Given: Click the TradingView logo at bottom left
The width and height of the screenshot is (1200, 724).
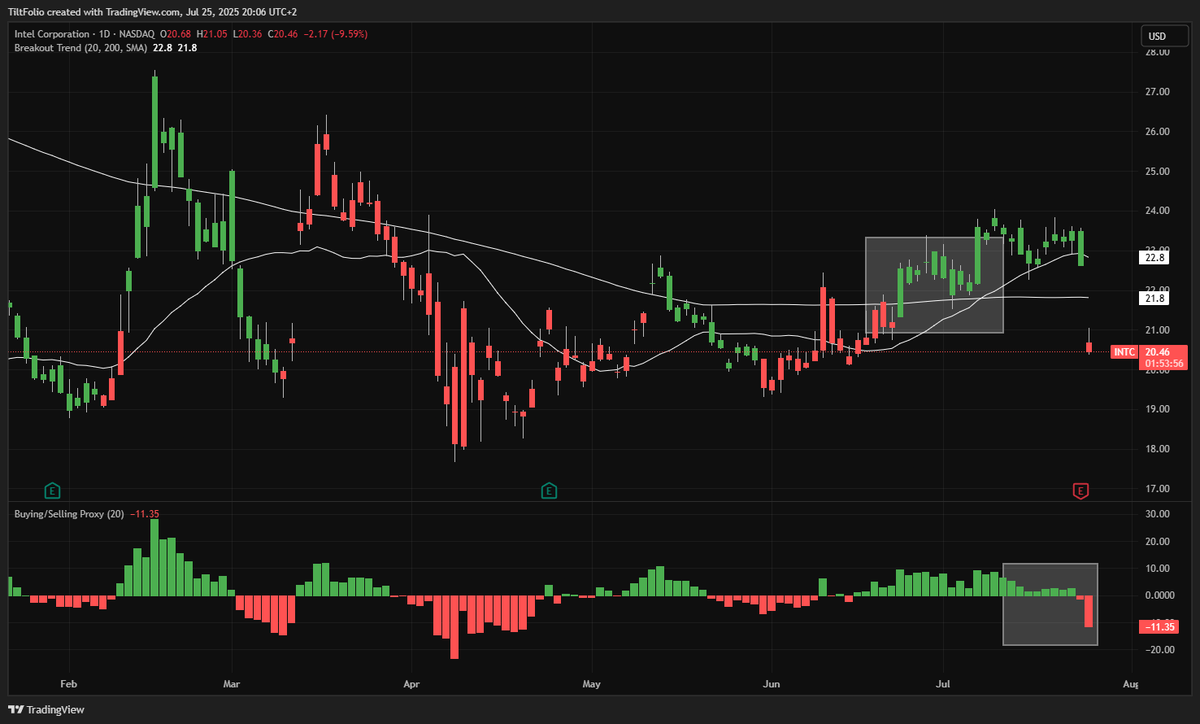Looking at the screenshot, I should 47,709.
